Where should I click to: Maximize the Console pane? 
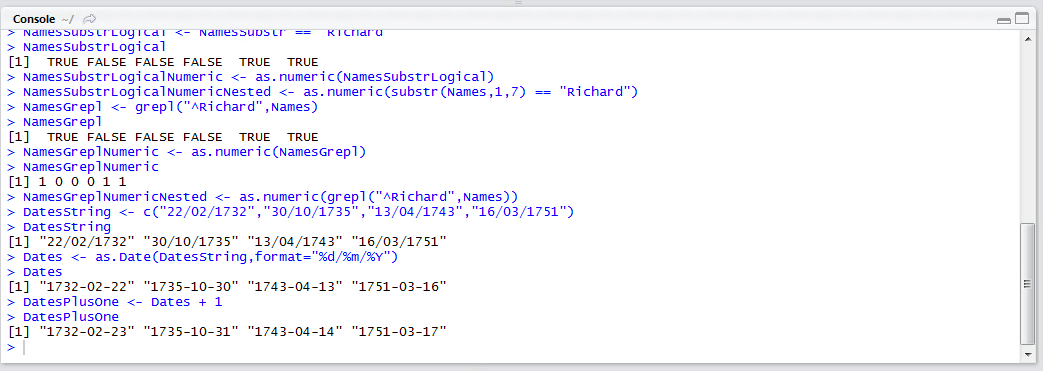(1021, 20)
